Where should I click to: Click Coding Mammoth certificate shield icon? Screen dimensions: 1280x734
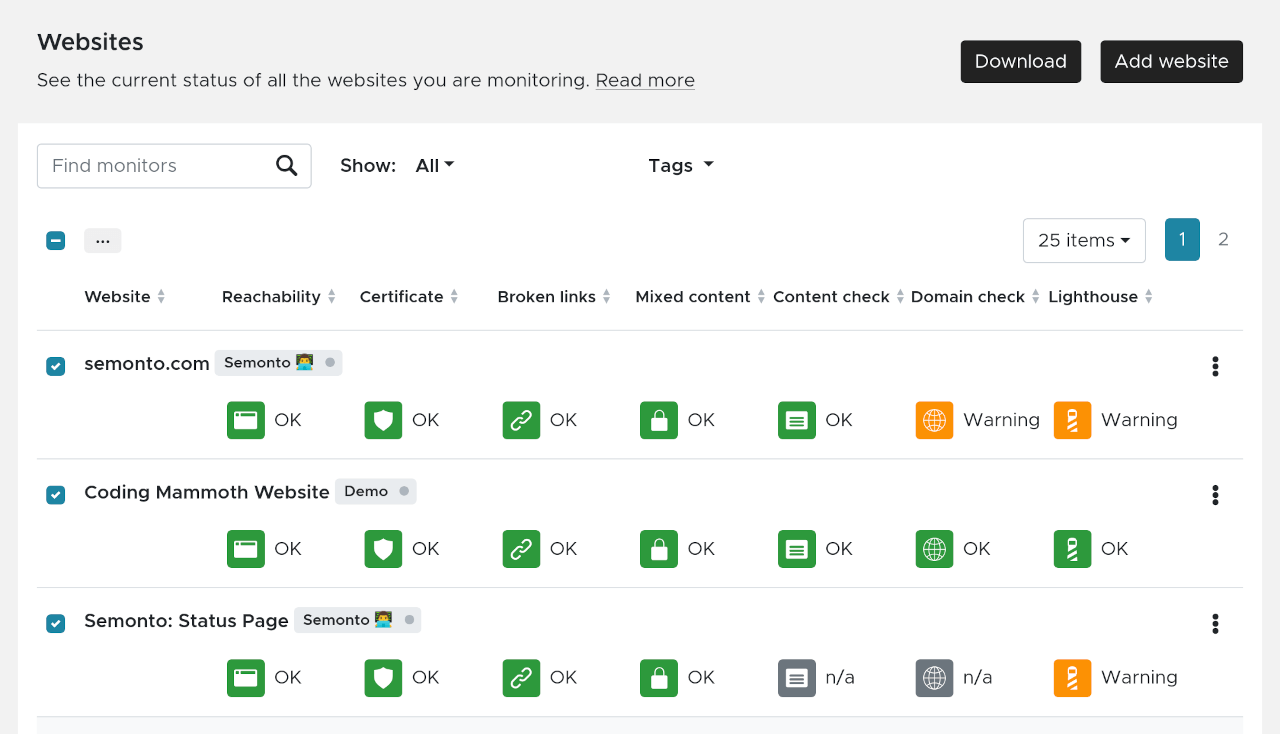coord(383,549)
